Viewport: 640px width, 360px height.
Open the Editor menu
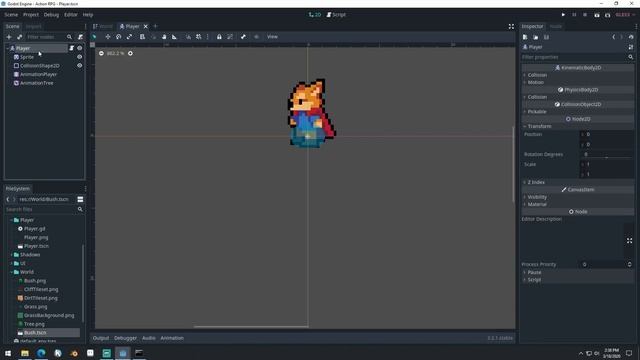tap(71, 15)
